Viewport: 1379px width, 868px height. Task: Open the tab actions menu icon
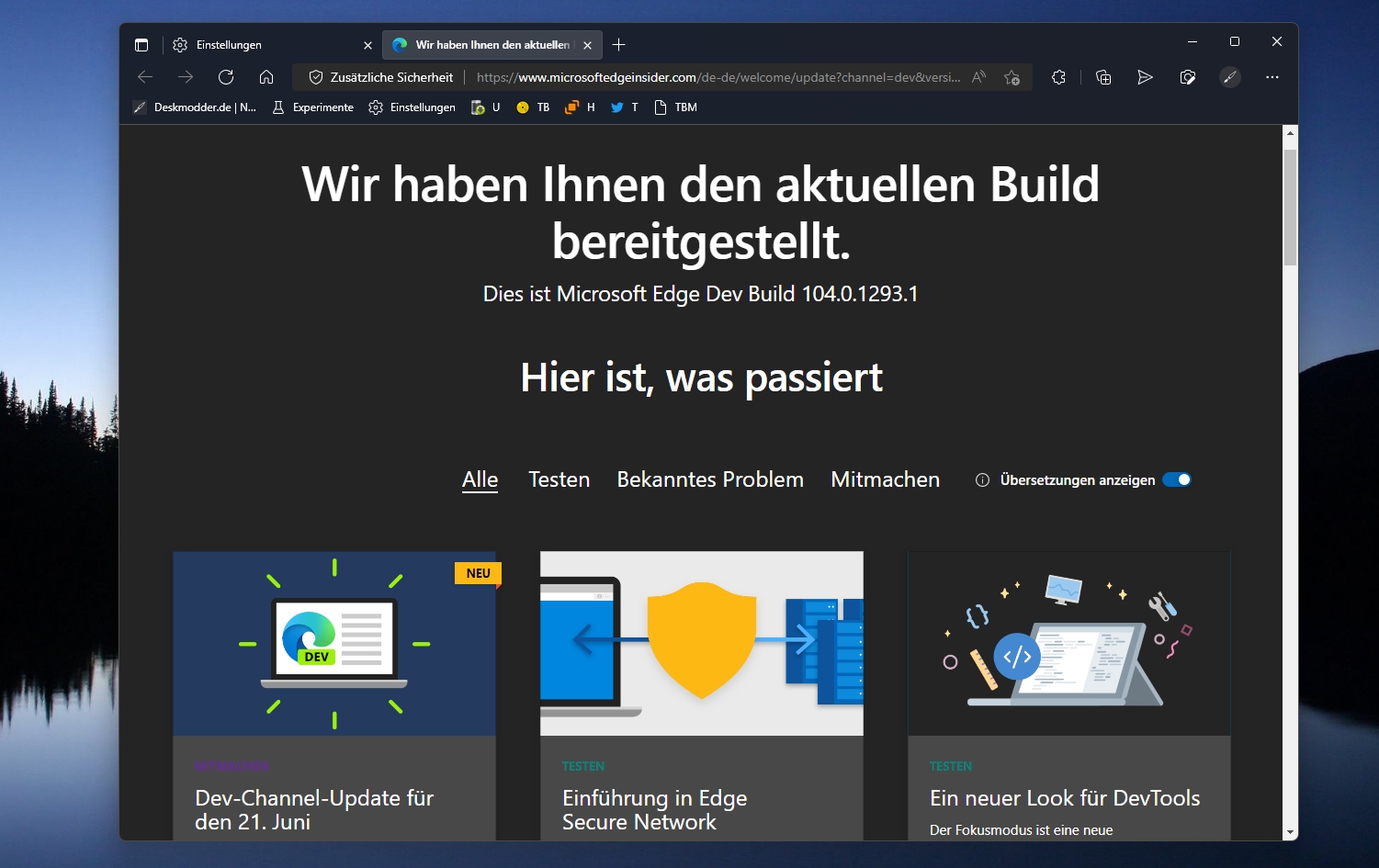coord(141,45)
